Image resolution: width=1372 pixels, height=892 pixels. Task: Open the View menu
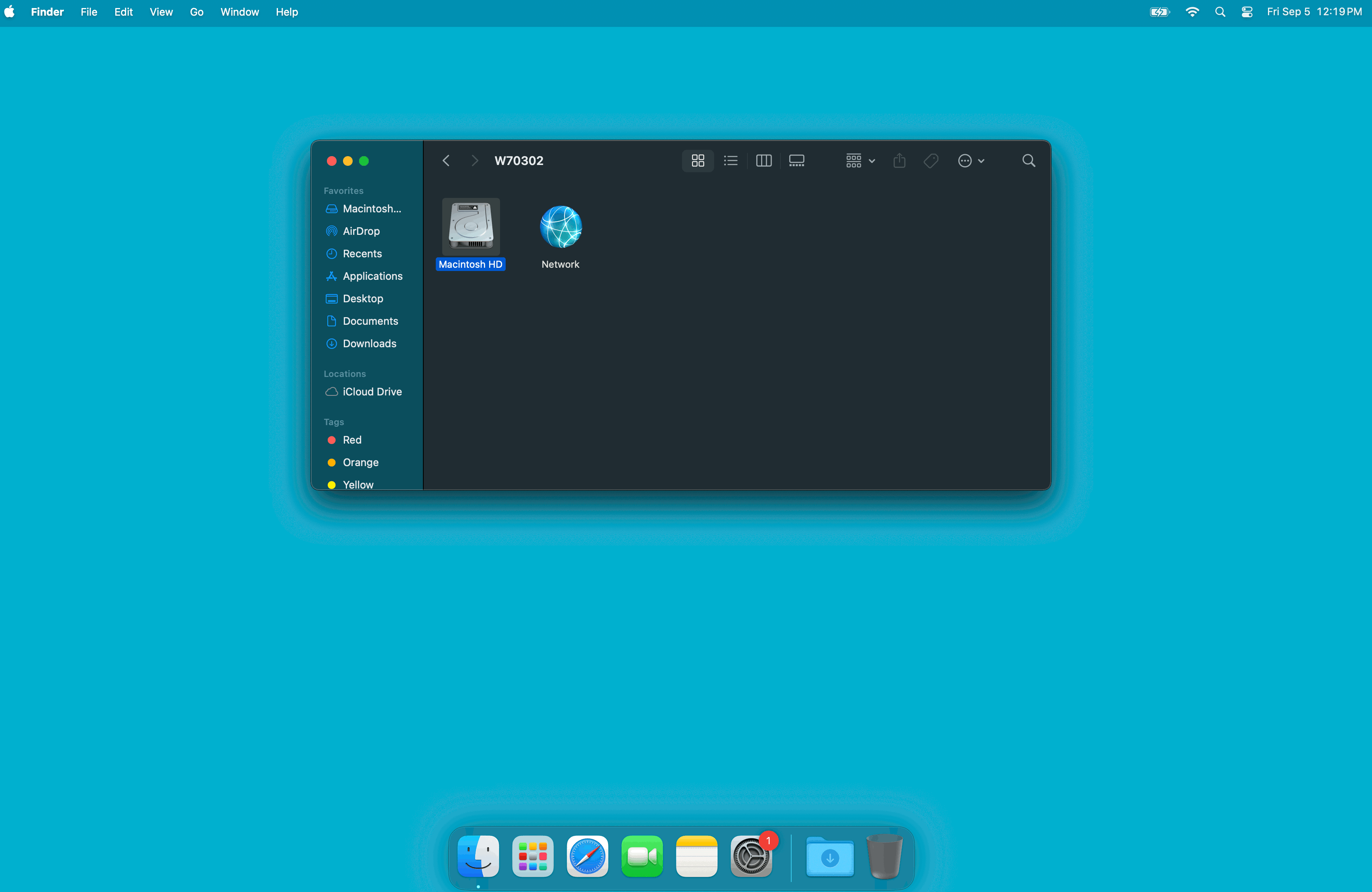[161, 12]
